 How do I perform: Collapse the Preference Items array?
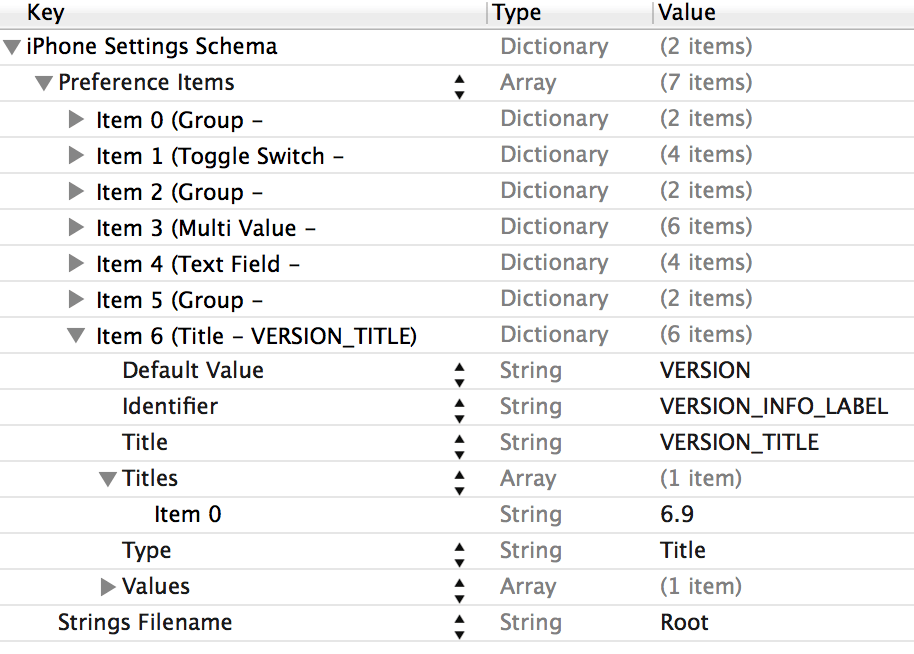tap(43, 83)
